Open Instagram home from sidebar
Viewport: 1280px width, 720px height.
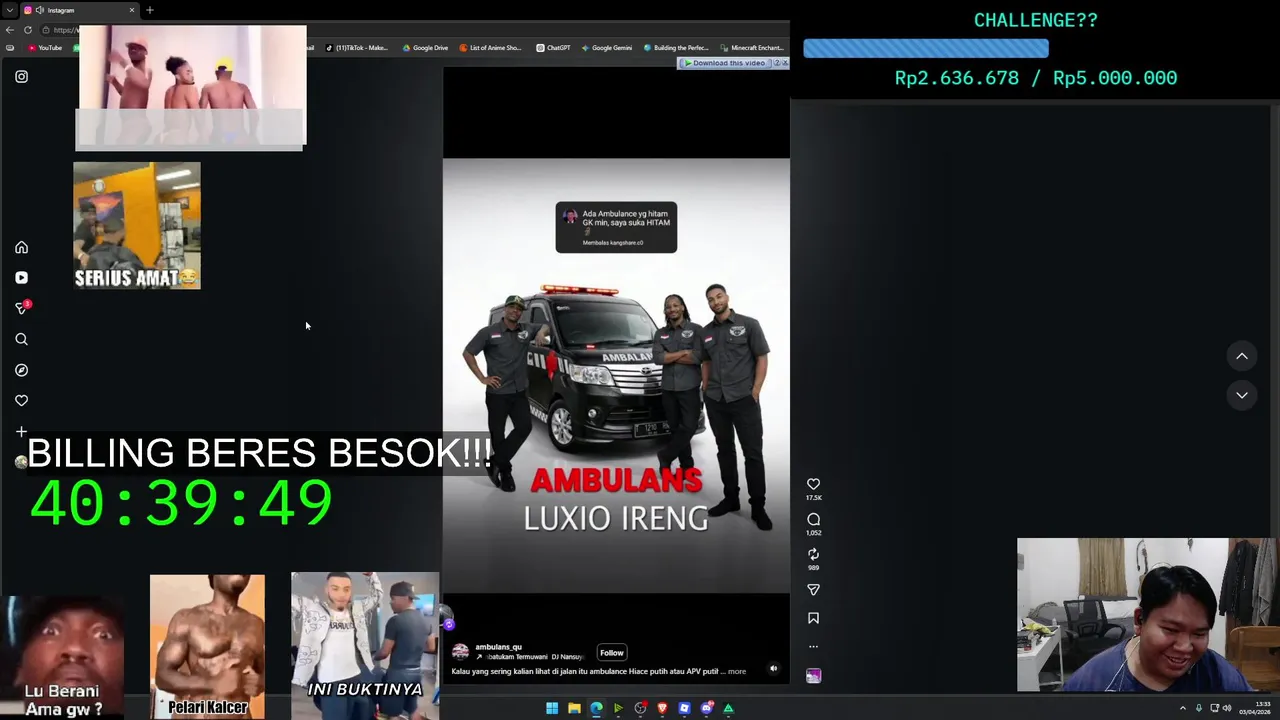[21, 247]
